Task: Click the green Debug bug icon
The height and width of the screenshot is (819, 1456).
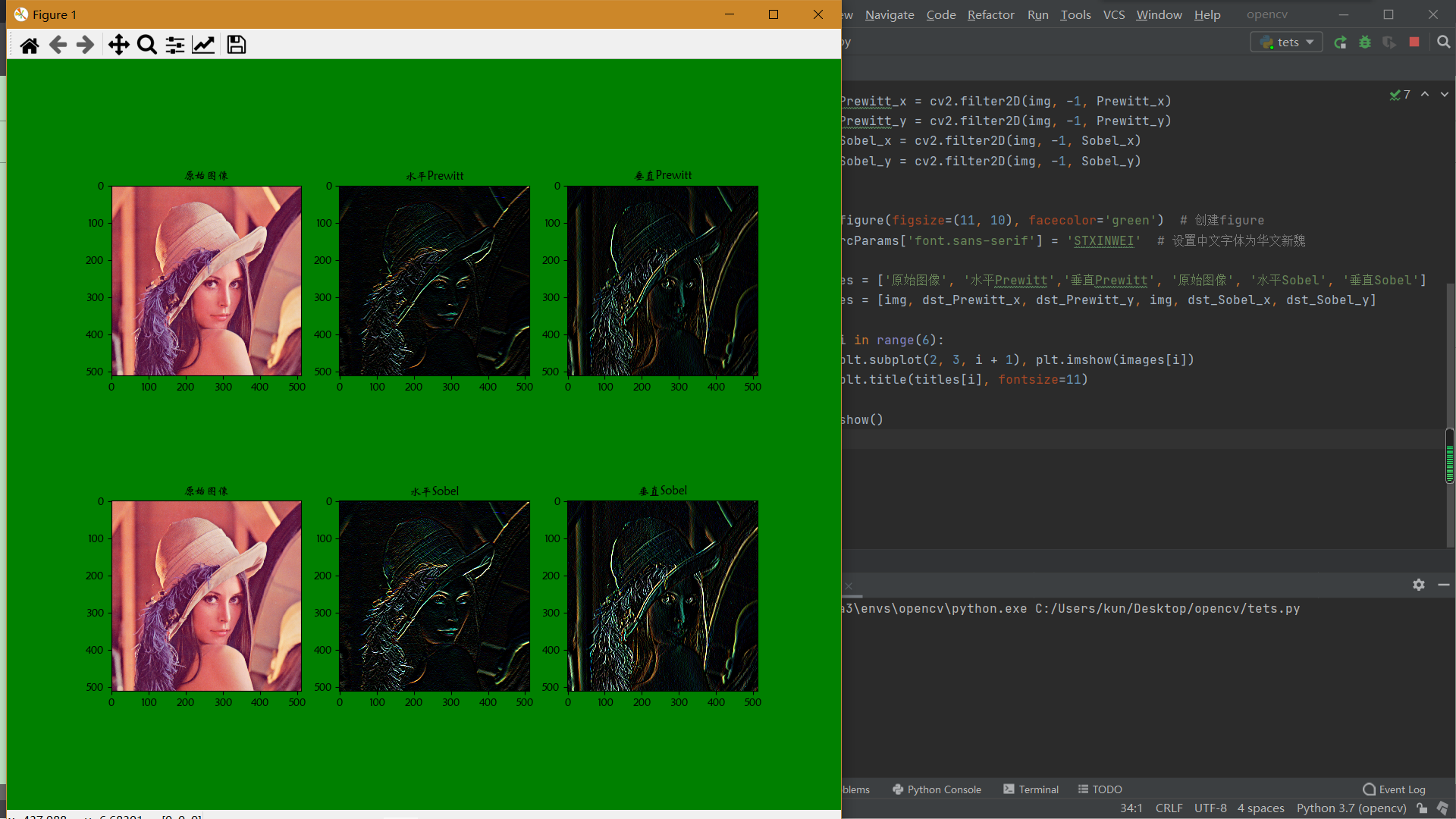Action: (1365, 42)
